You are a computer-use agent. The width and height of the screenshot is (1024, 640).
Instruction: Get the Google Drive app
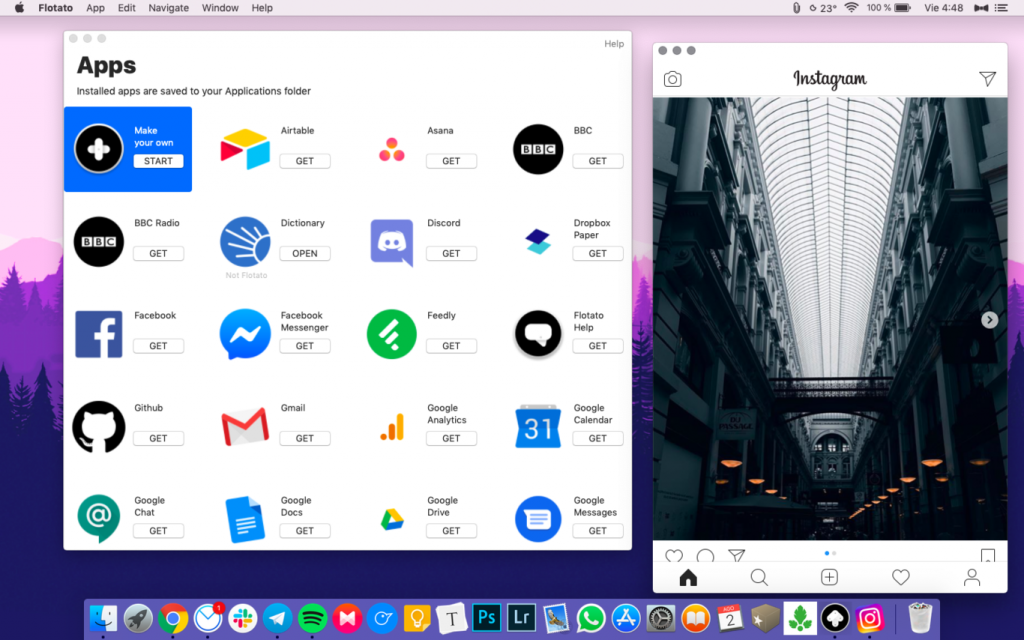tap(451, 531)
